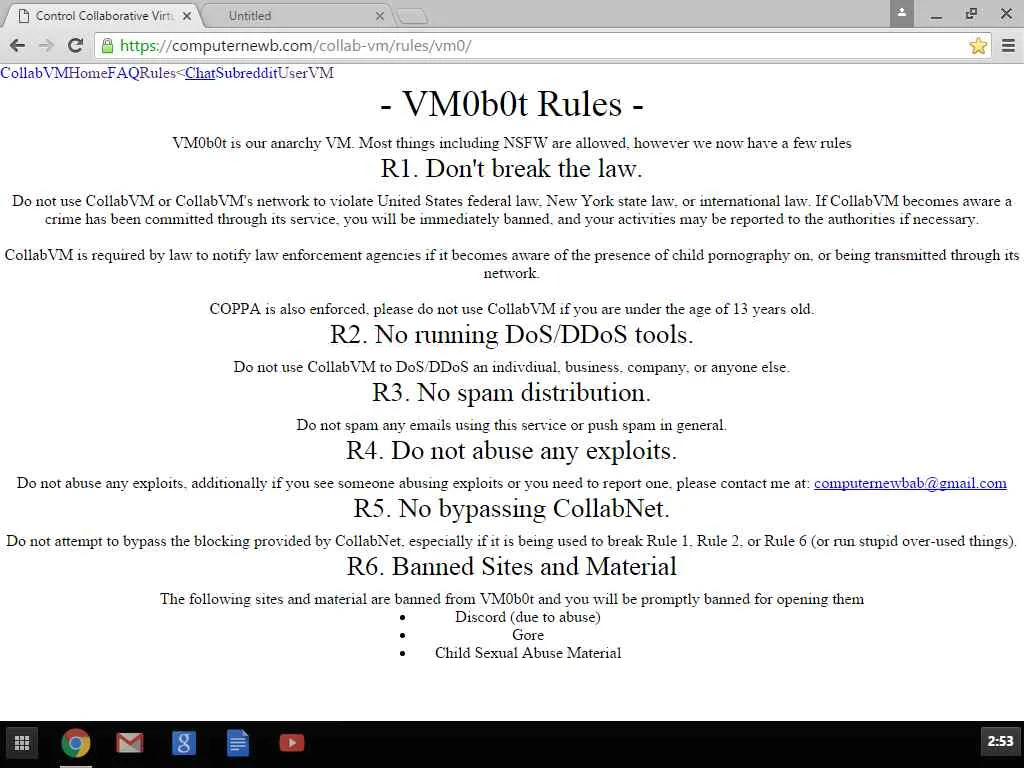Open the CollabVM navigation link
The width and height of the screenshot is (1024, 768).
(34, 72)
